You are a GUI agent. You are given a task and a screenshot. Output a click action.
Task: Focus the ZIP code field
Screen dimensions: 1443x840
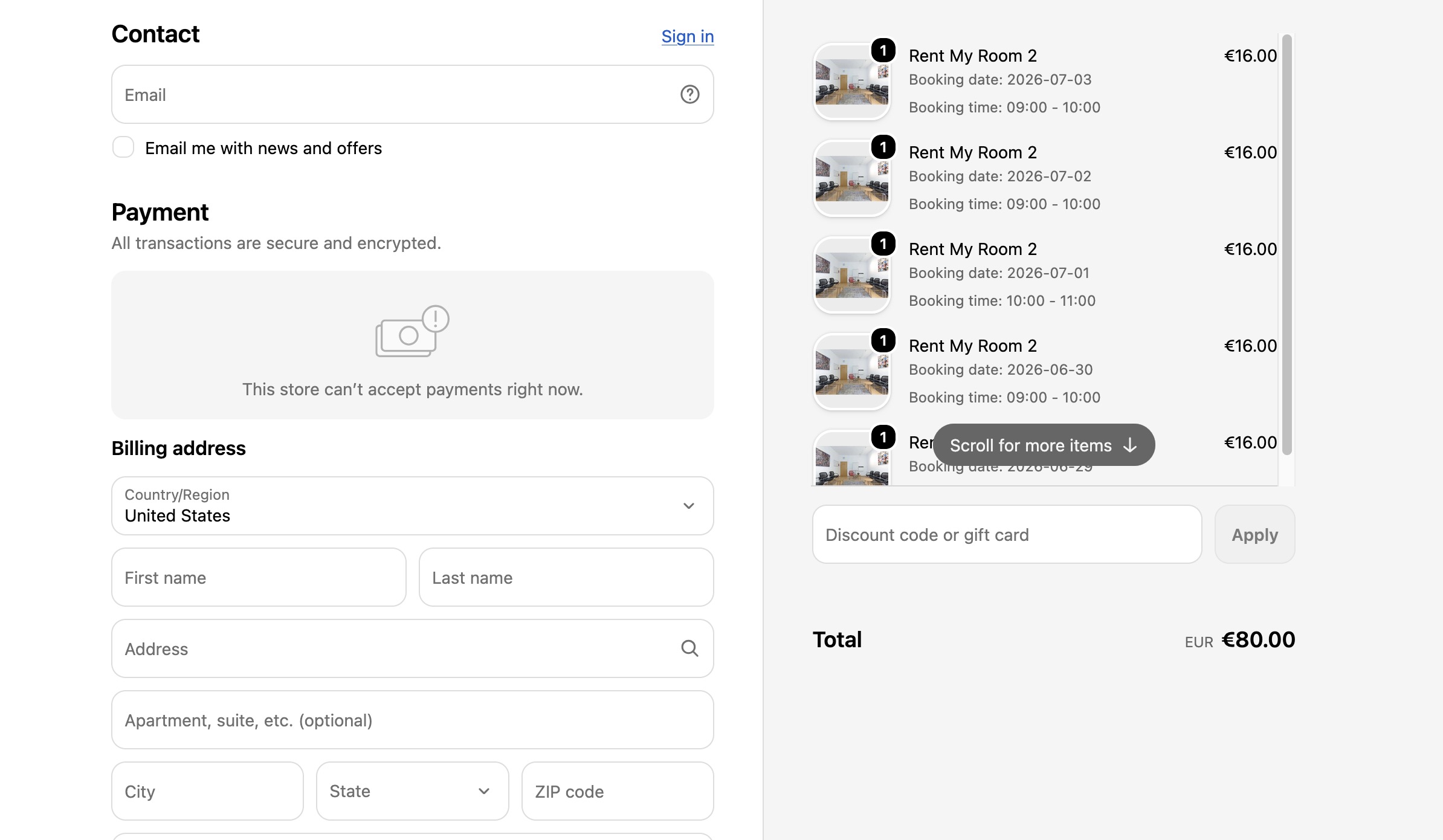618,791
